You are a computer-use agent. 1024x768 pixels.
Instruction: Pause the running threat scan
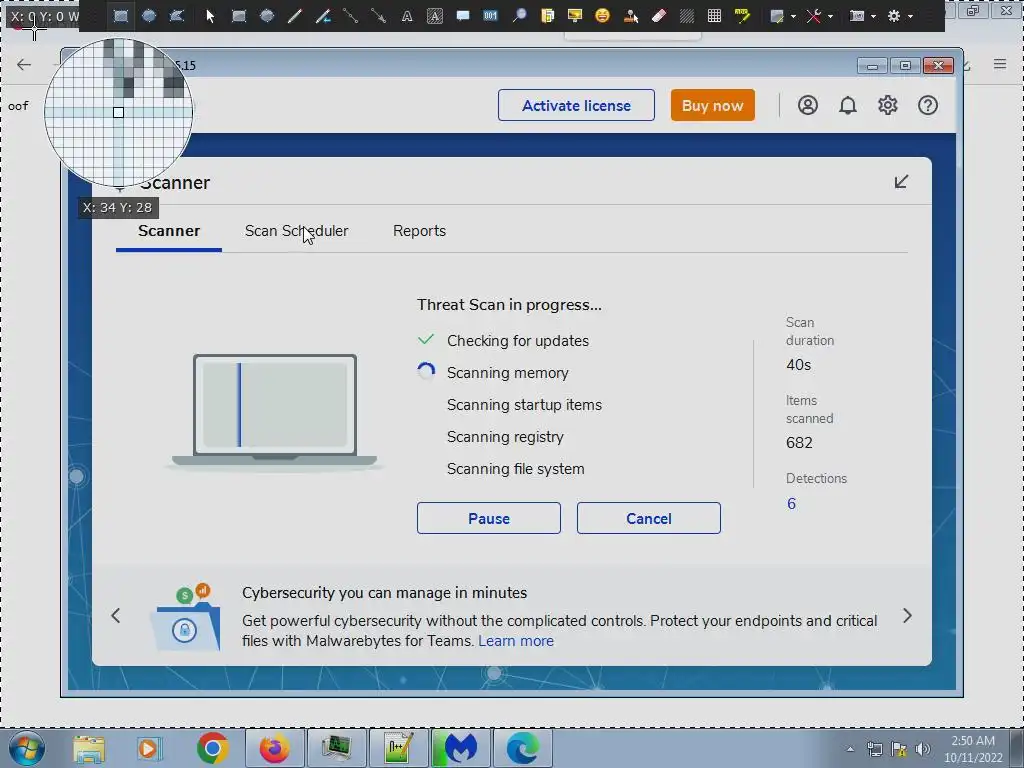(488, 519)
